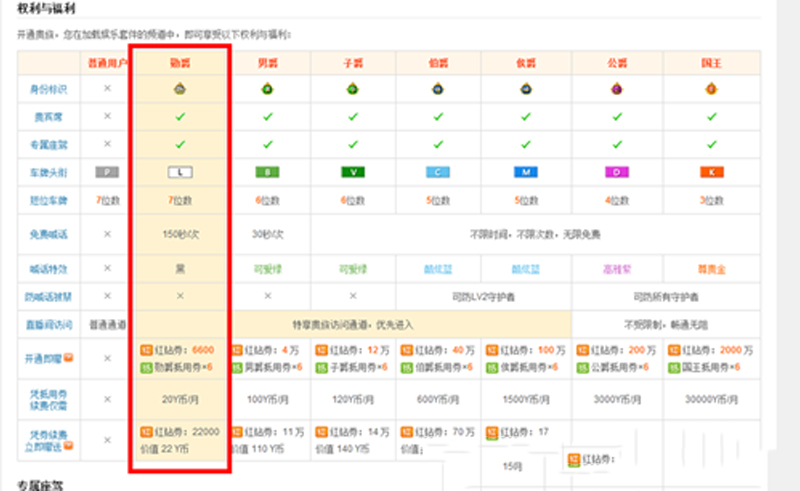Click the green B plate badge
The height and width of the screenshot is (491, 800).
[267, 173]
